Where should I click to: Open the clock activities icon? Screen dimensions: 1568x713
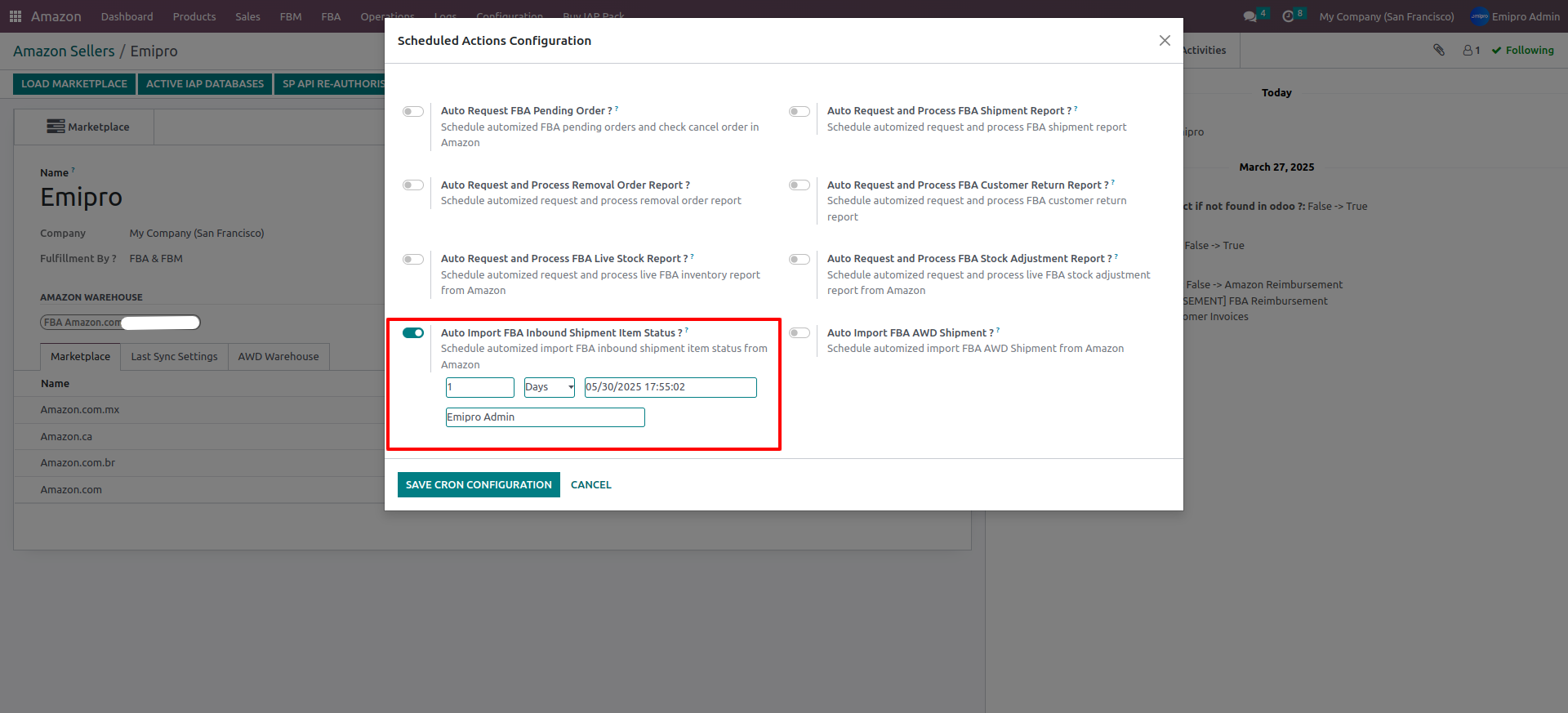(1288, 16)
